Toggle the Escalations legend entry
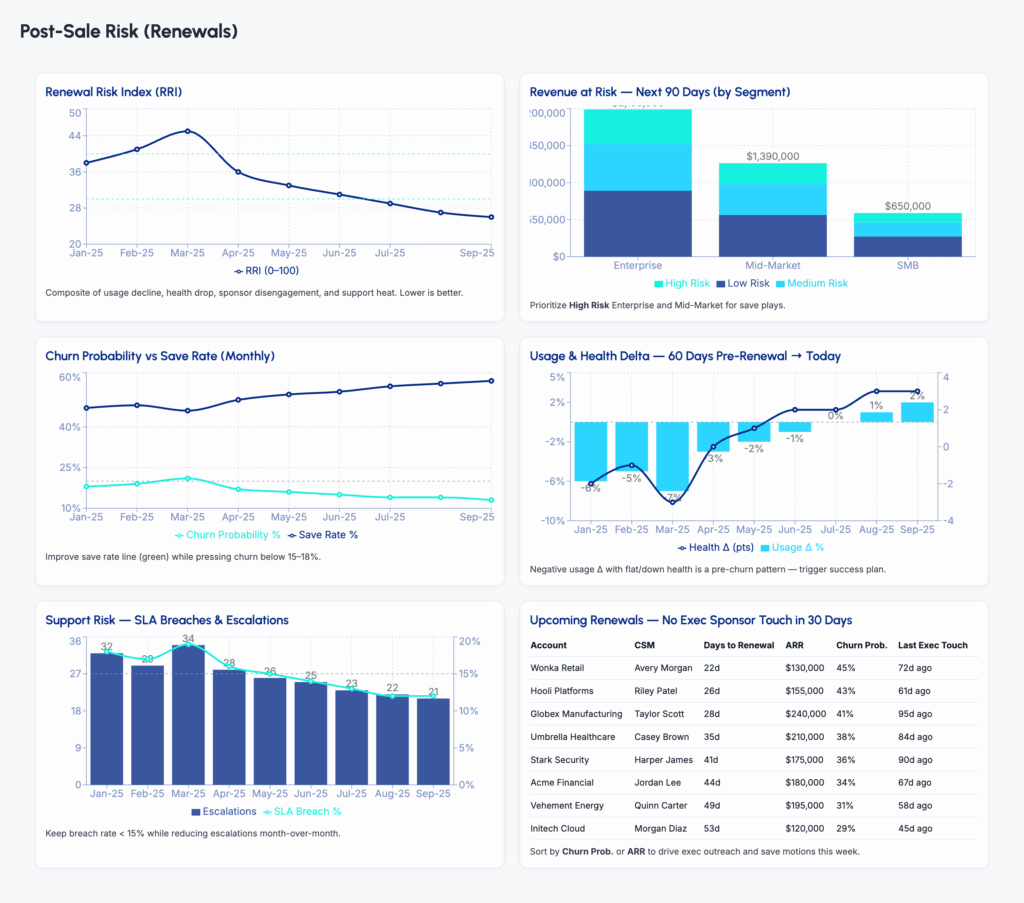 point(196,811)
